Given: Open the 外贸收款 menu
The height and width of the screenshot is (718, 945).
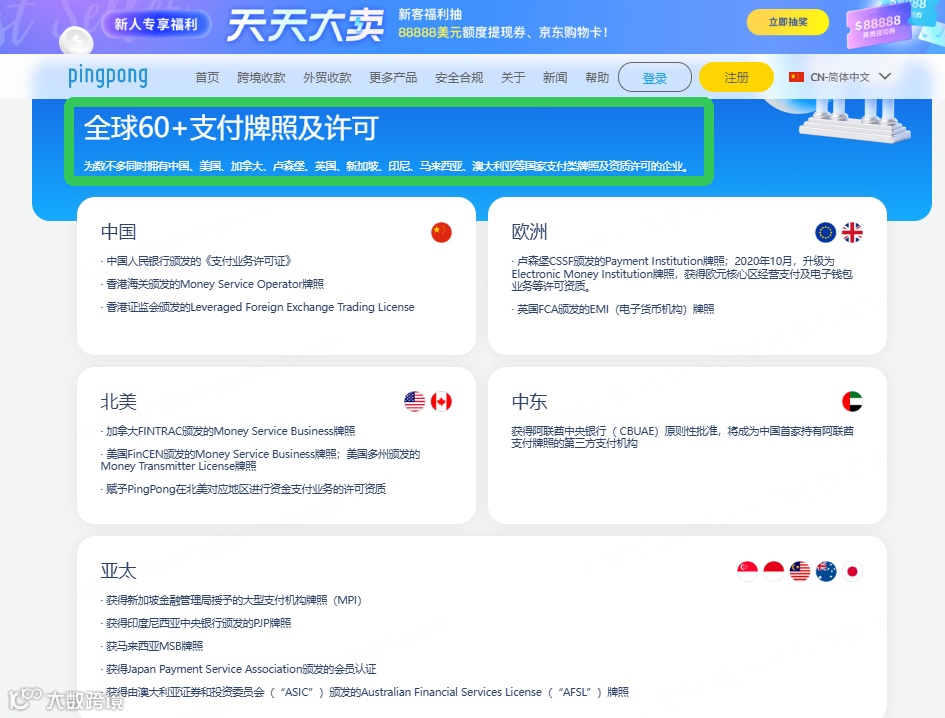Looking at the screenshot, I should tap(327, 77).
